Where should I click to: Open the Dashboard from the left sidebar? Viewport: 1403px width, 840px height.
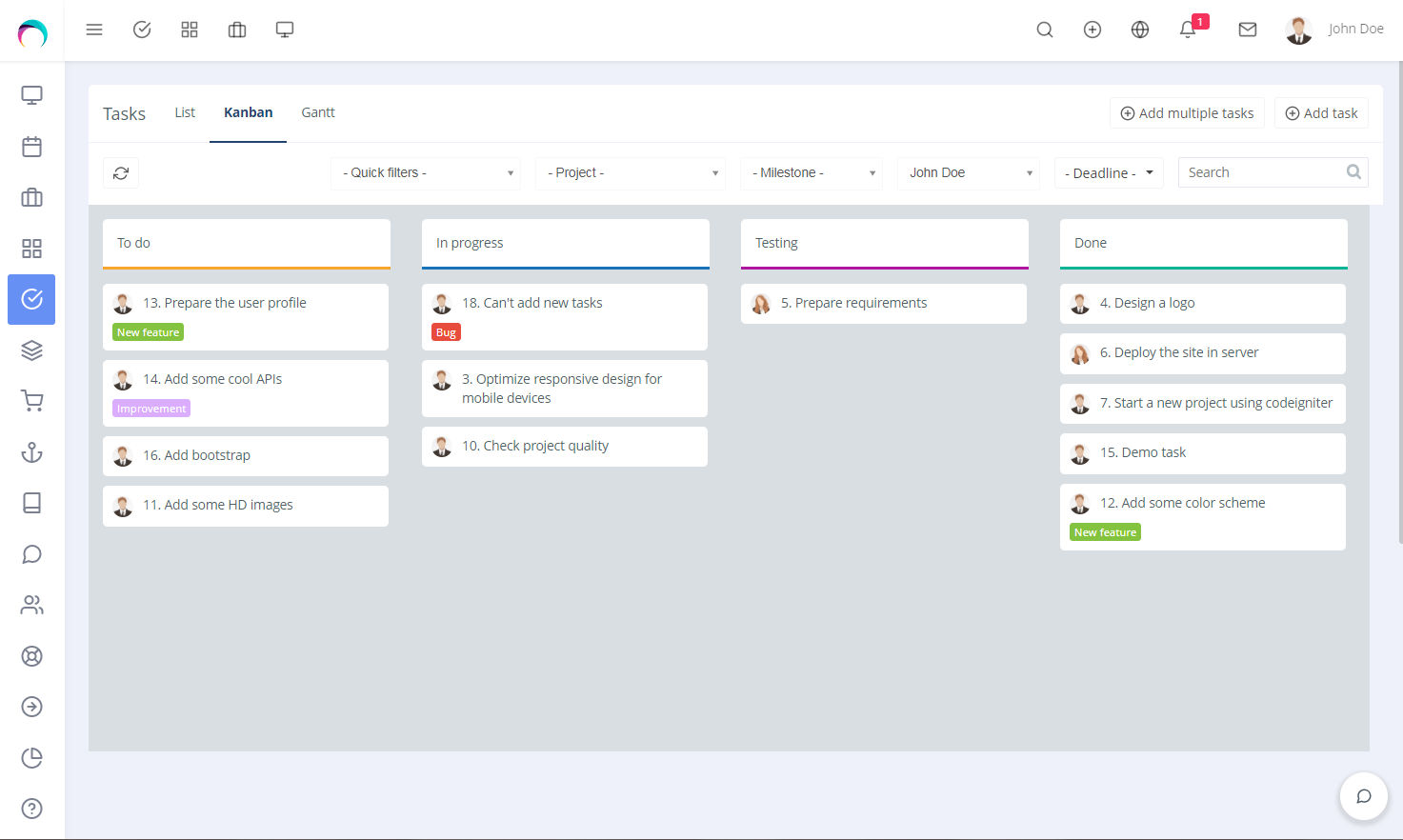(x=31, y=95)
